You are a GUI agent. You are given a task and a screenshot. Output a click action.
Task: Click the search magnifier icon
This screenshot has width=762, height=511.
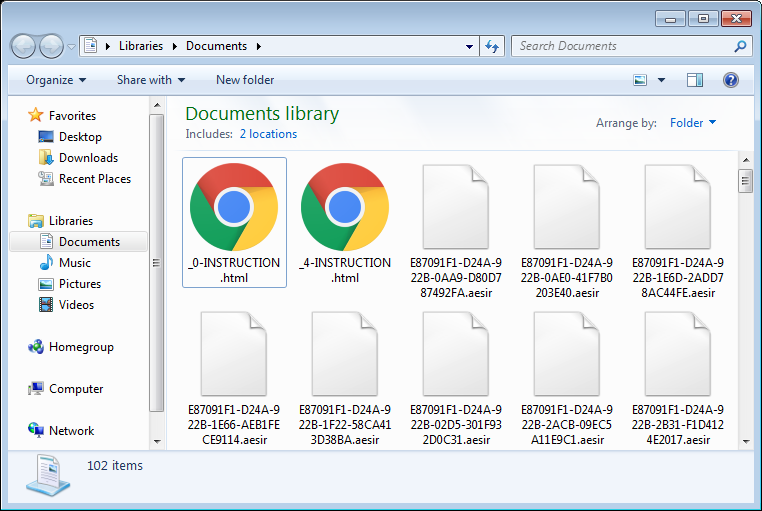(x=740, y=46)
